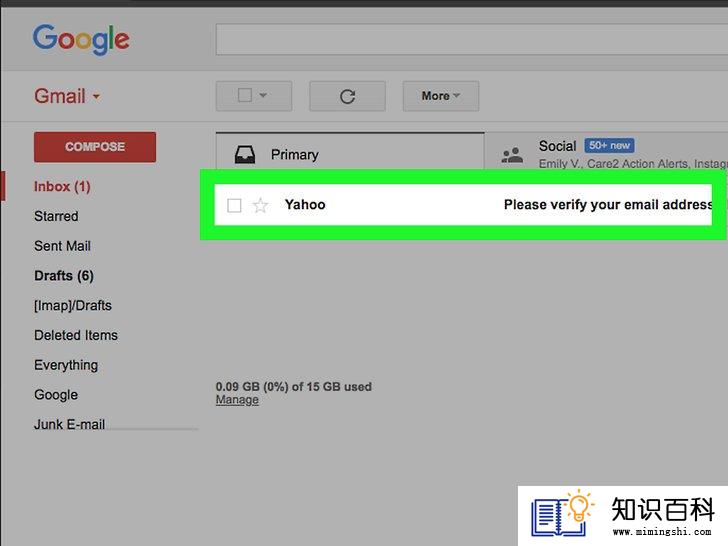Viewport: 728px width, 546px height.
Task: Click the 0.09 GB of 15 GB used text
Action: pos(293,387)
